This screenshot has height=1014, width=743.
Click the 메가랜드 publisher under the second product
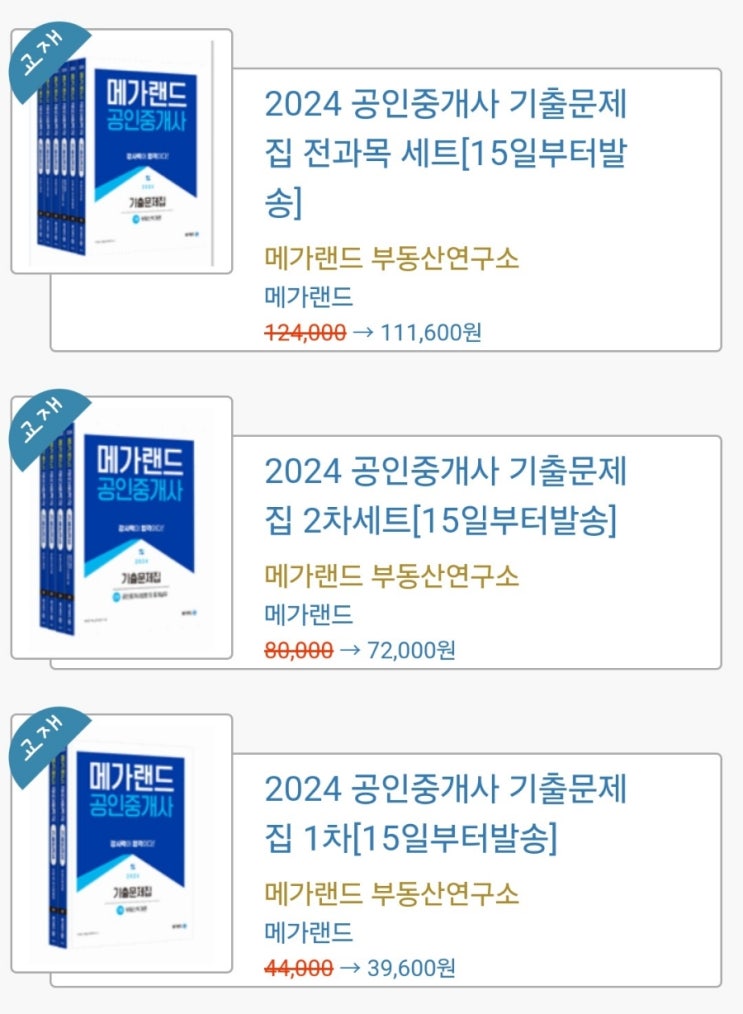(x=308, y=614)
